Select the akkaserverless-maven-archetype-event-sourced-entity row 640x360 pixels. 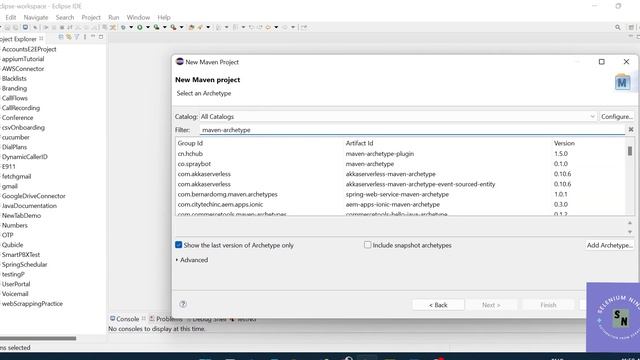(401, 184)
